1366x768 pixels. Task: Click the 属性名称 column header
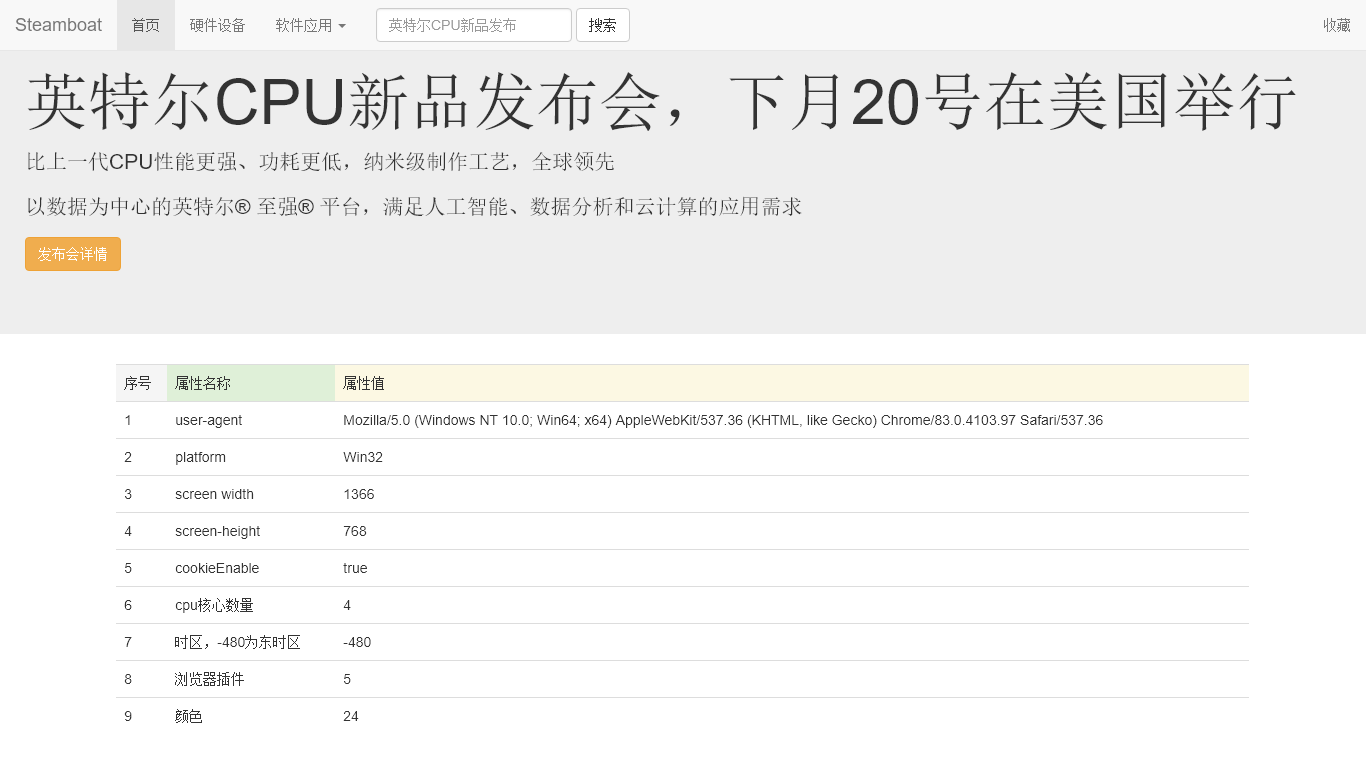pos(251,383)
